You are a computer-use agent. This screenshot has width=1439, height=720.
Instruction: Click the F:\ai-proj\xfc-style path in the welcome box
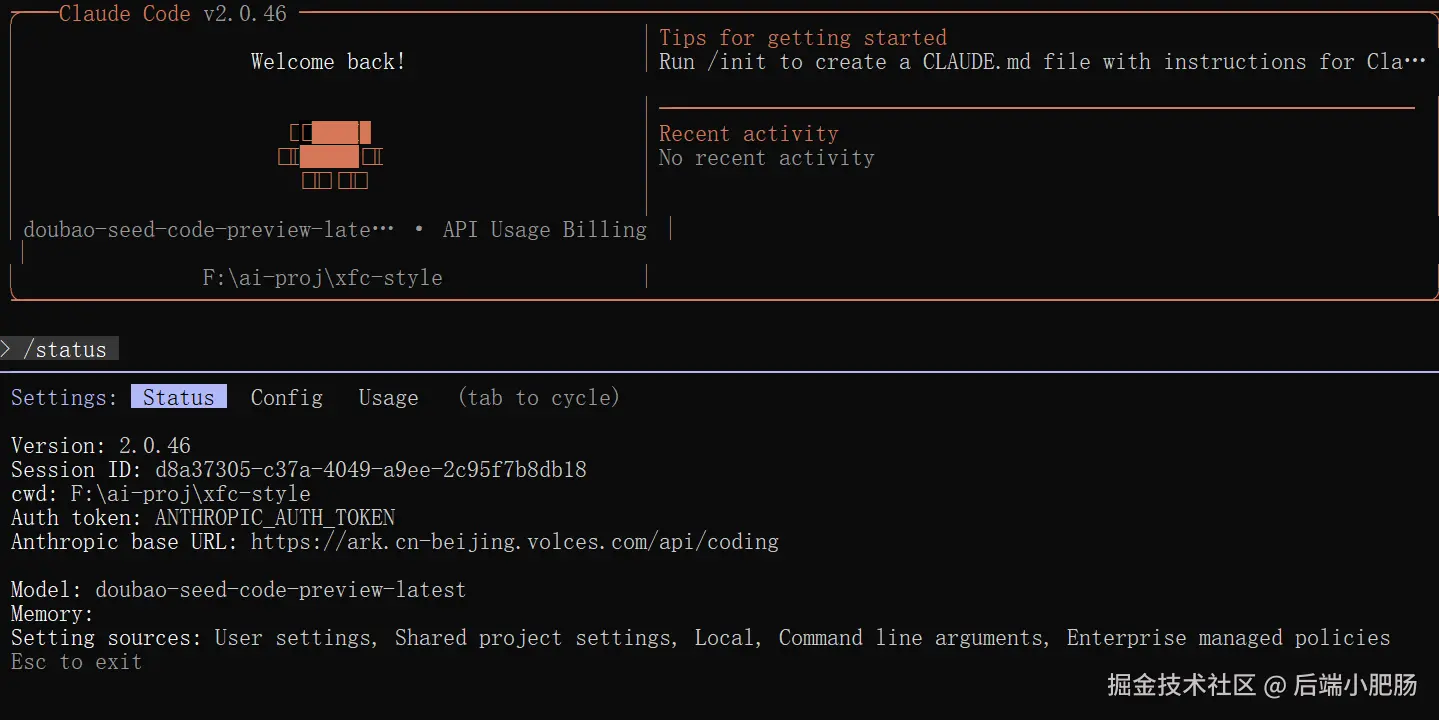click(x=322, y=277)
